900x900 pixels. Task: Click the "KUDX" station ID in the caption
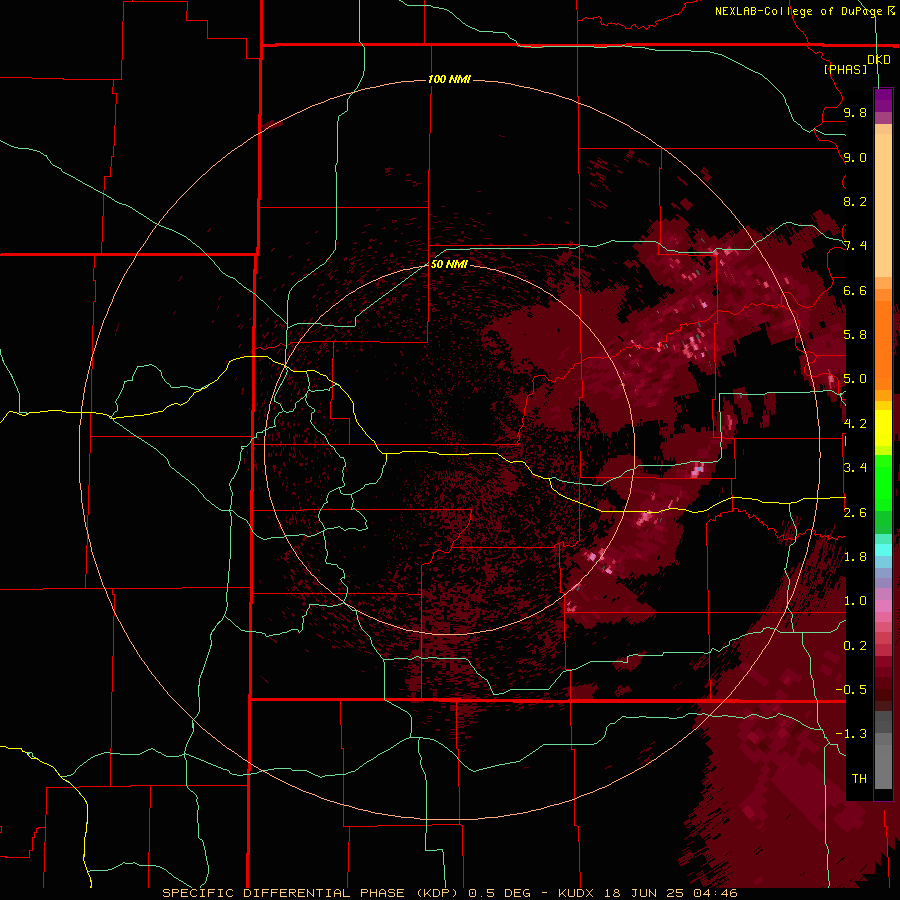point(577,893)
